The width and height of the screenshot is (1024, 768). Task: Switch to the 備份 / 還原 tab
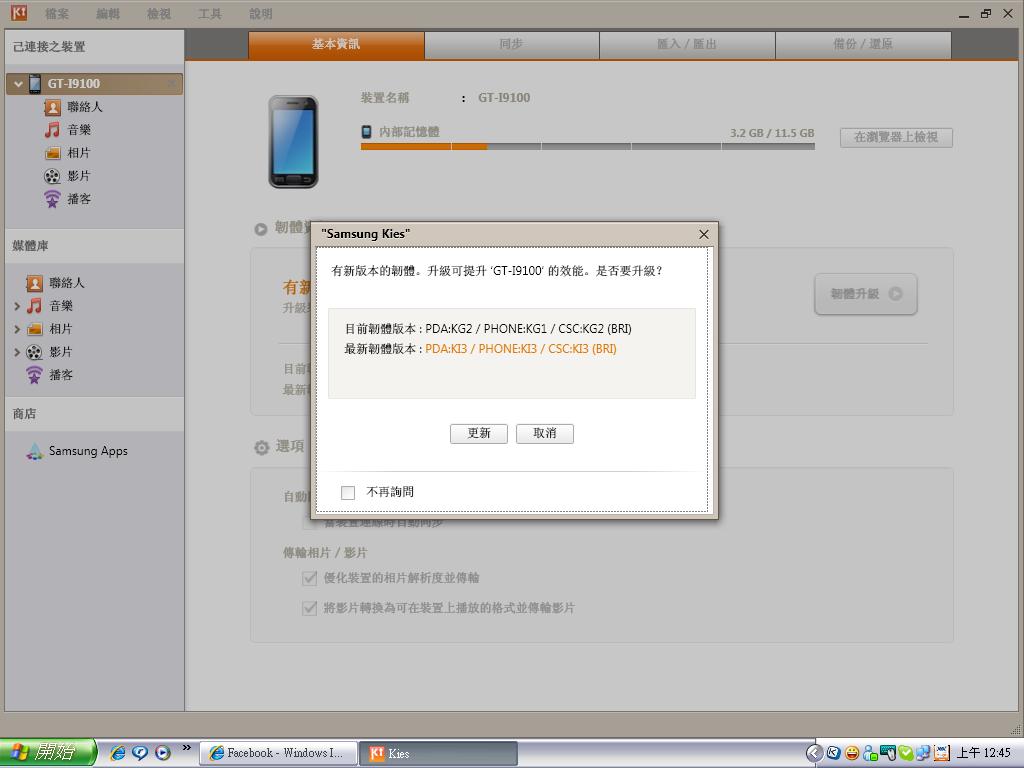[x=863, y=44]
